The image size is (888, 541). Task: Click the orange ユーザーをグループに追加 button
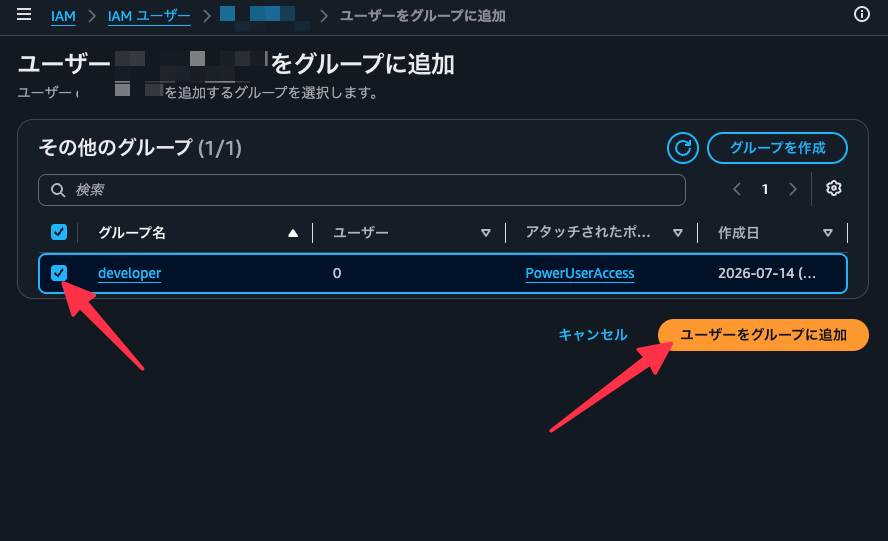(763, 335)
